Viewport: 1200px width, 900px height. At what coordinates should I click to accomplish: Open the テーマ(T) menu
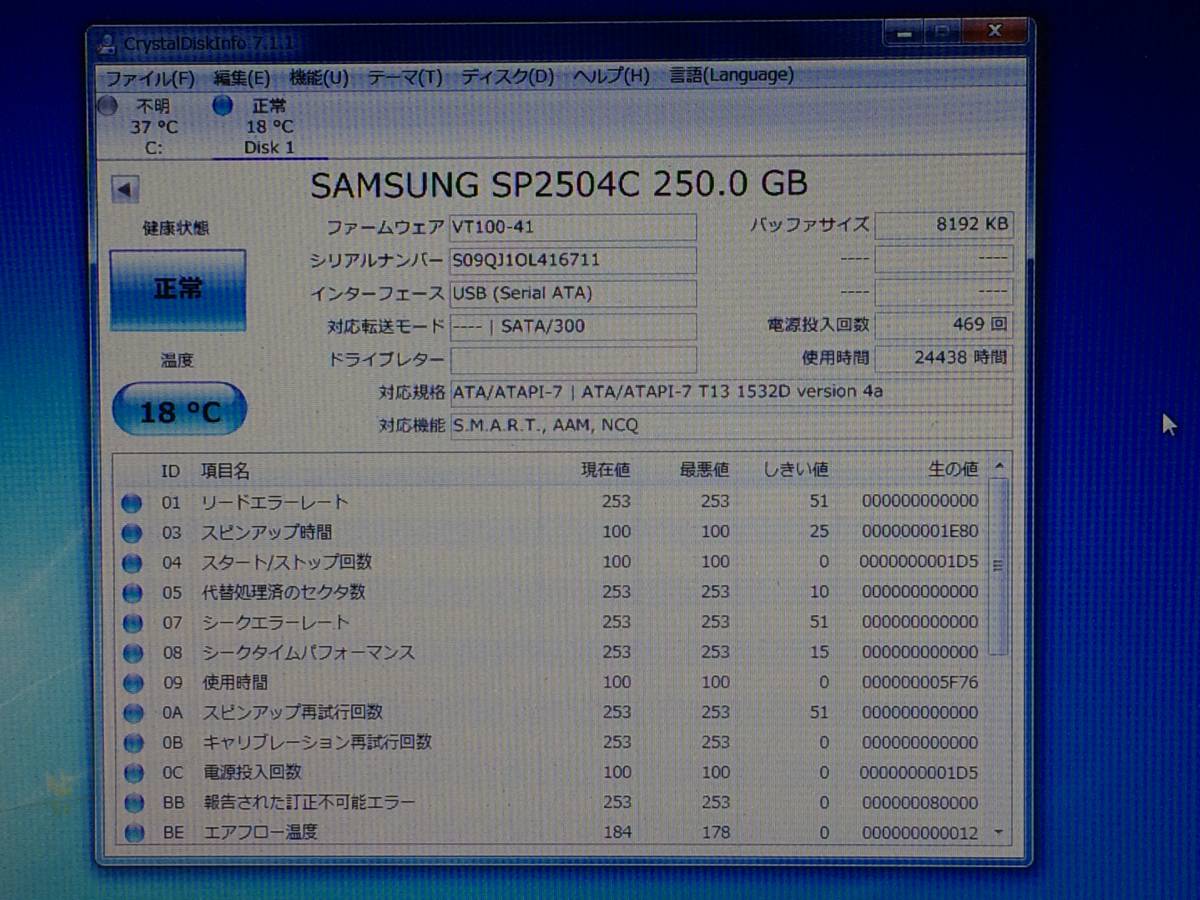tap(405, 77)
